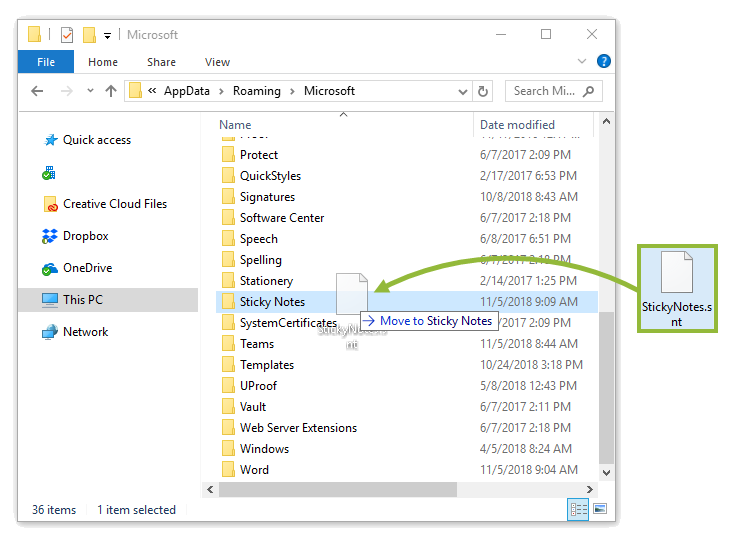Go back using the Back arrow
The image size is (734, 545).
tap(37, 91)
